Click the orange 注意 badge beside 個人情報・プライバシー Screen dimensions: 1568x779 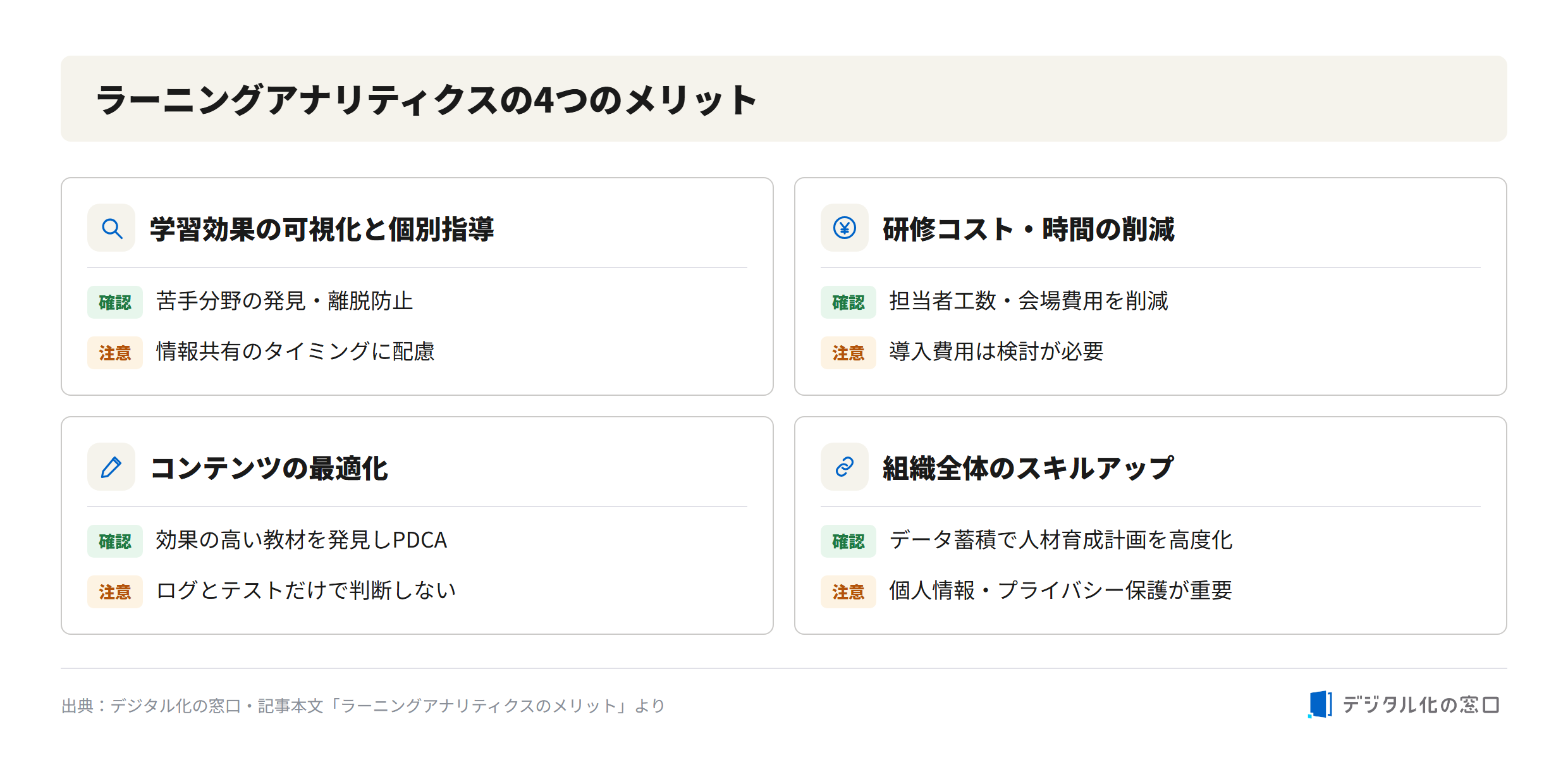pyautogui.click(x=848, y=592)
